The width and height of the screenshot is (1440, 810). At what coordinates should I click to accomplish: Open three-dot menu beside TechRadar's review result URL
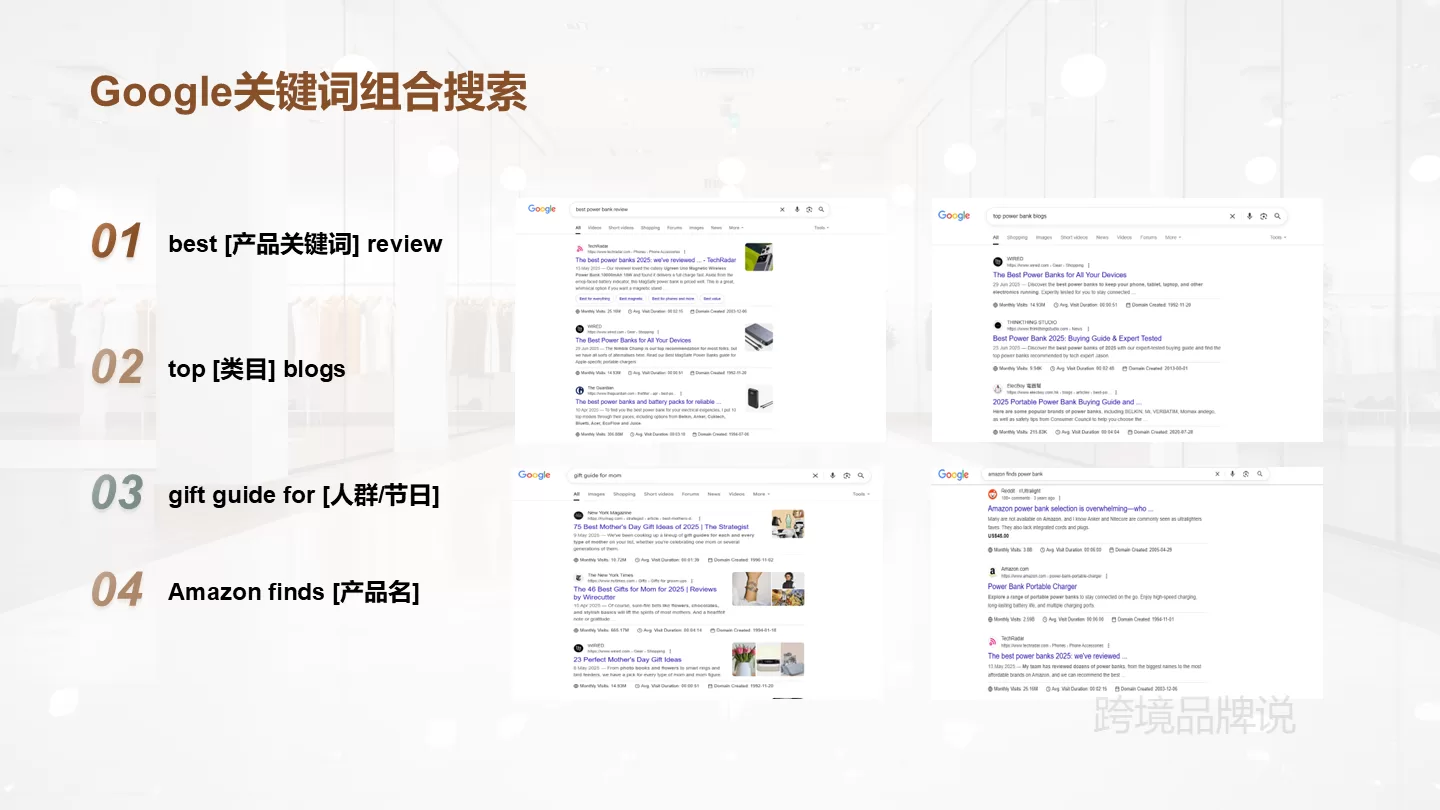coord(684,252)
